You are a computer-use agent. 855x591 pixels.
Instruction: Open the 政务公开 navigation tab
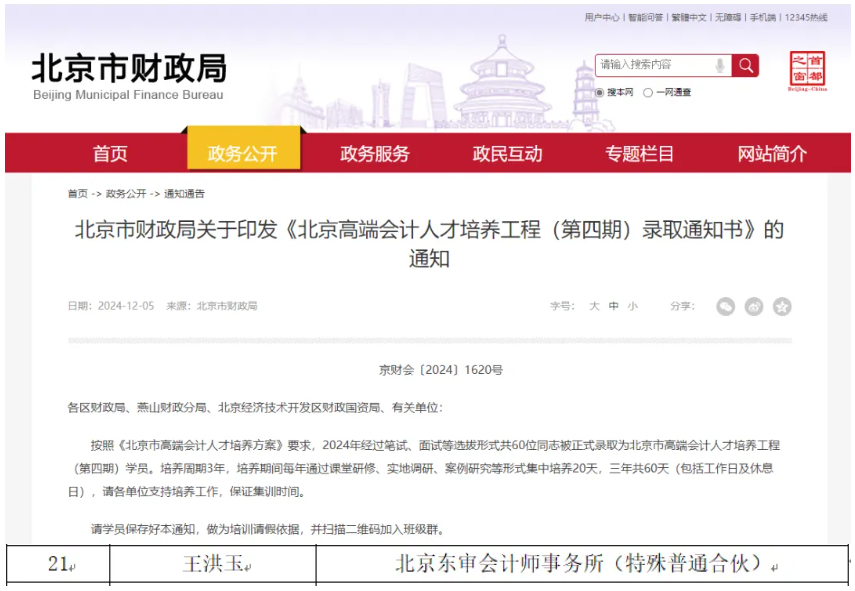click(242, 154)
